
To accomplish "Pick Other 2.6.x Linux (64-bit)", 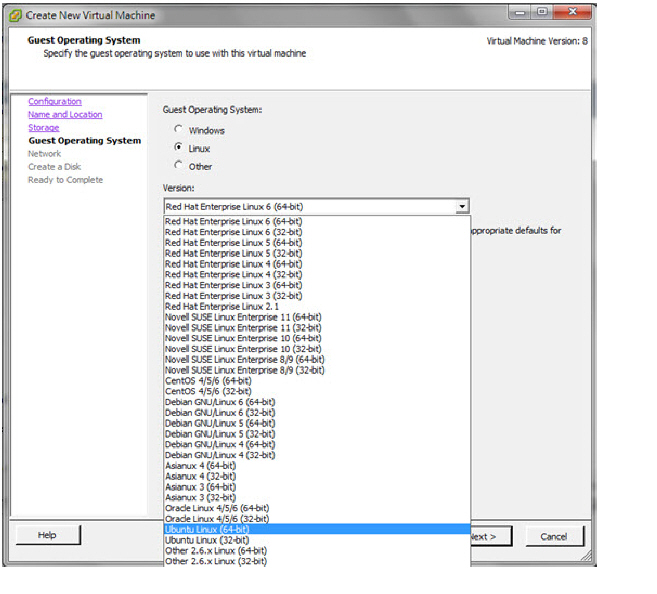I will coord(317,551).
